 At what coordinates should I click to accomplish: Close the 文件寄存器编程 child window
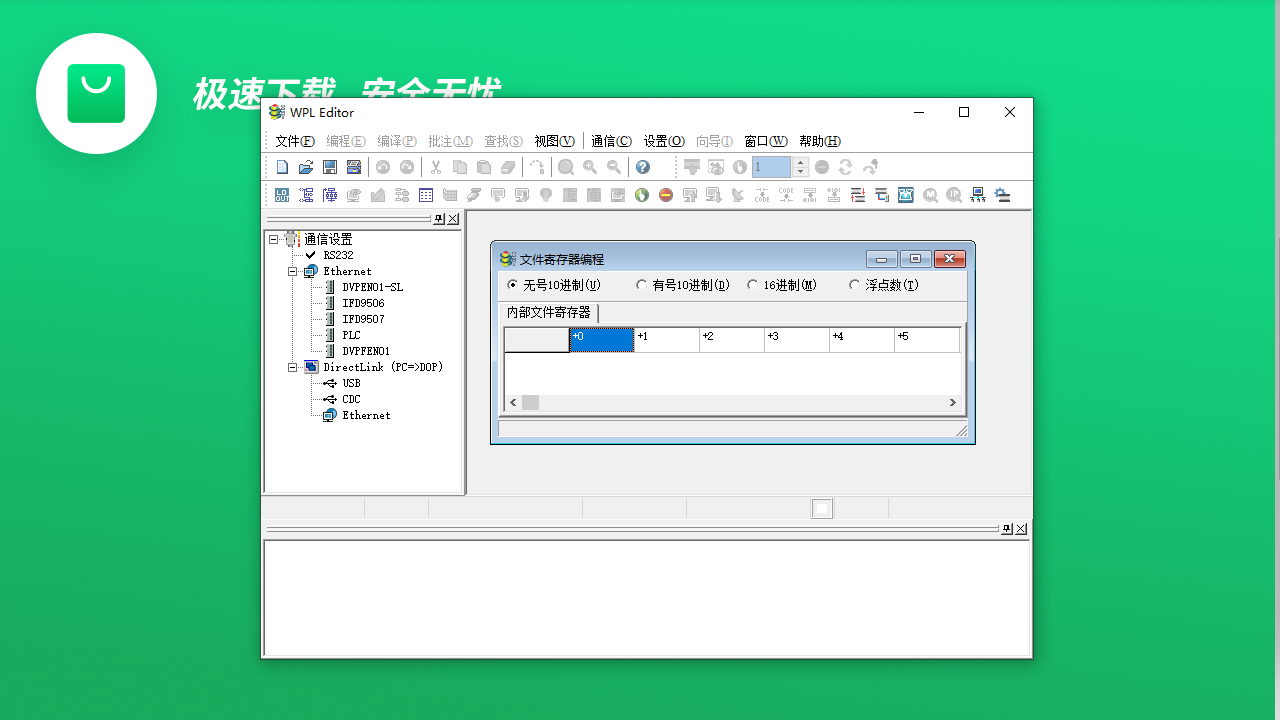[949, 259]
